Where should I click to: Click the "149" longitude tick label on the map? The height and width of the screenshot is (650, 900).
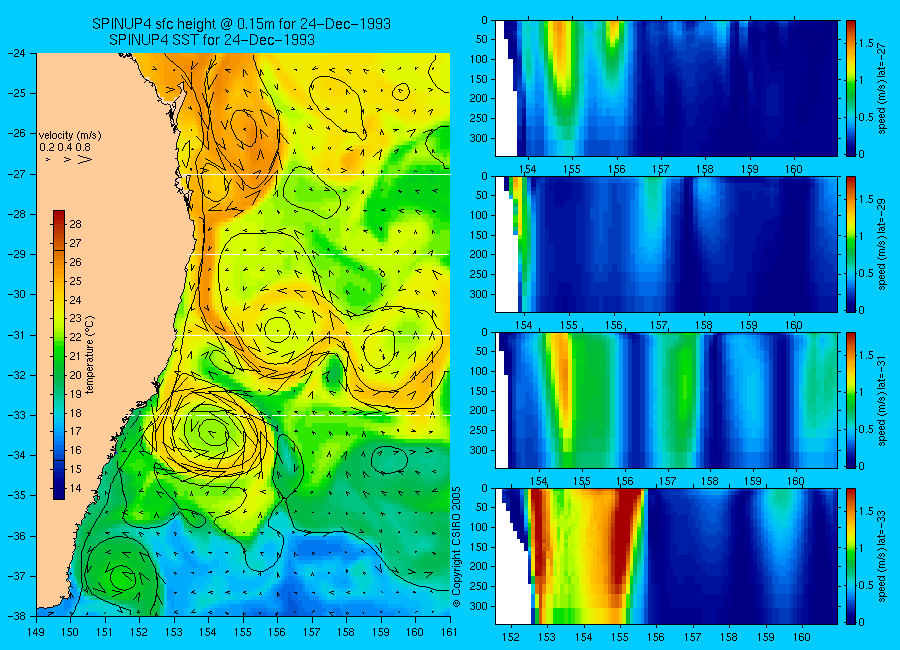[36, 632]
